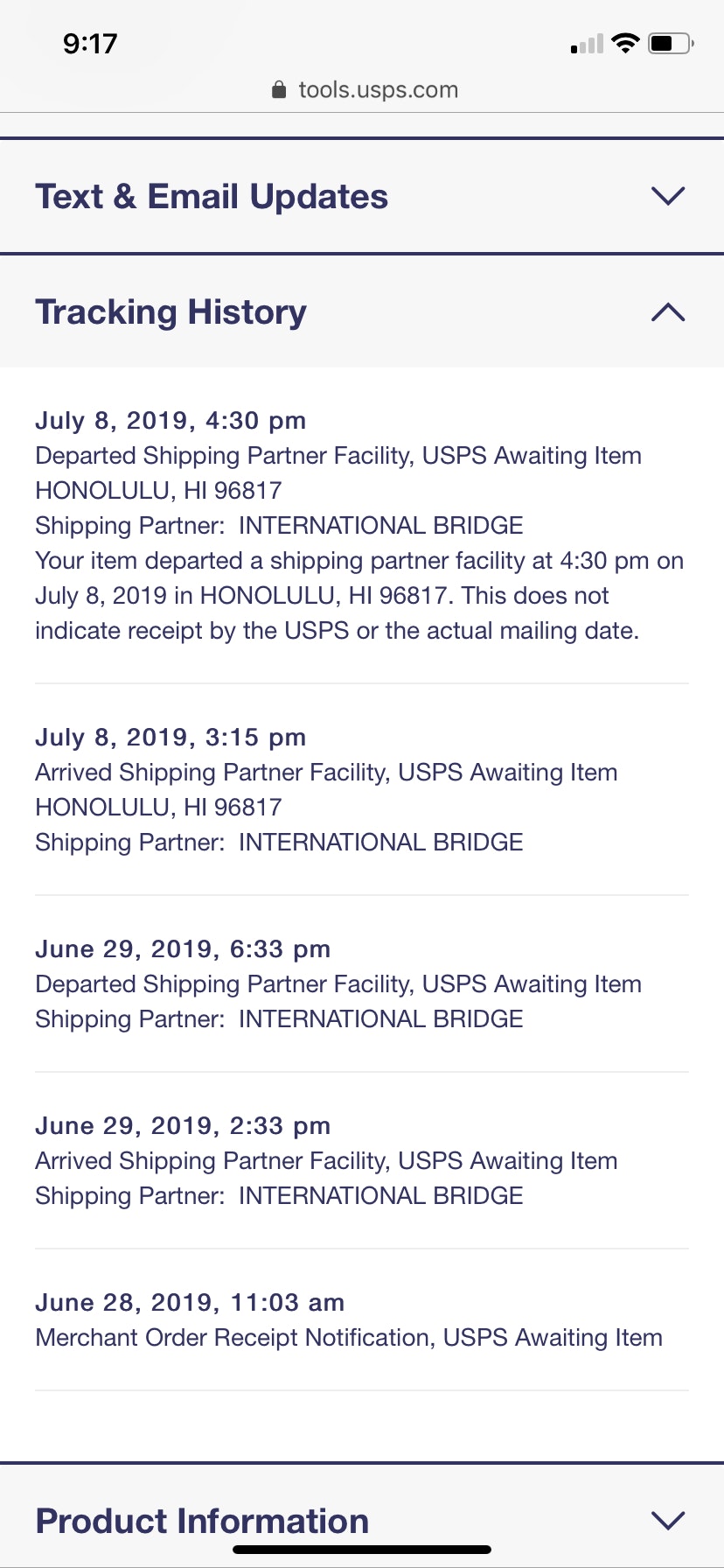Select the July 8, 2019, 3:15 pm entry

(171, 738)
